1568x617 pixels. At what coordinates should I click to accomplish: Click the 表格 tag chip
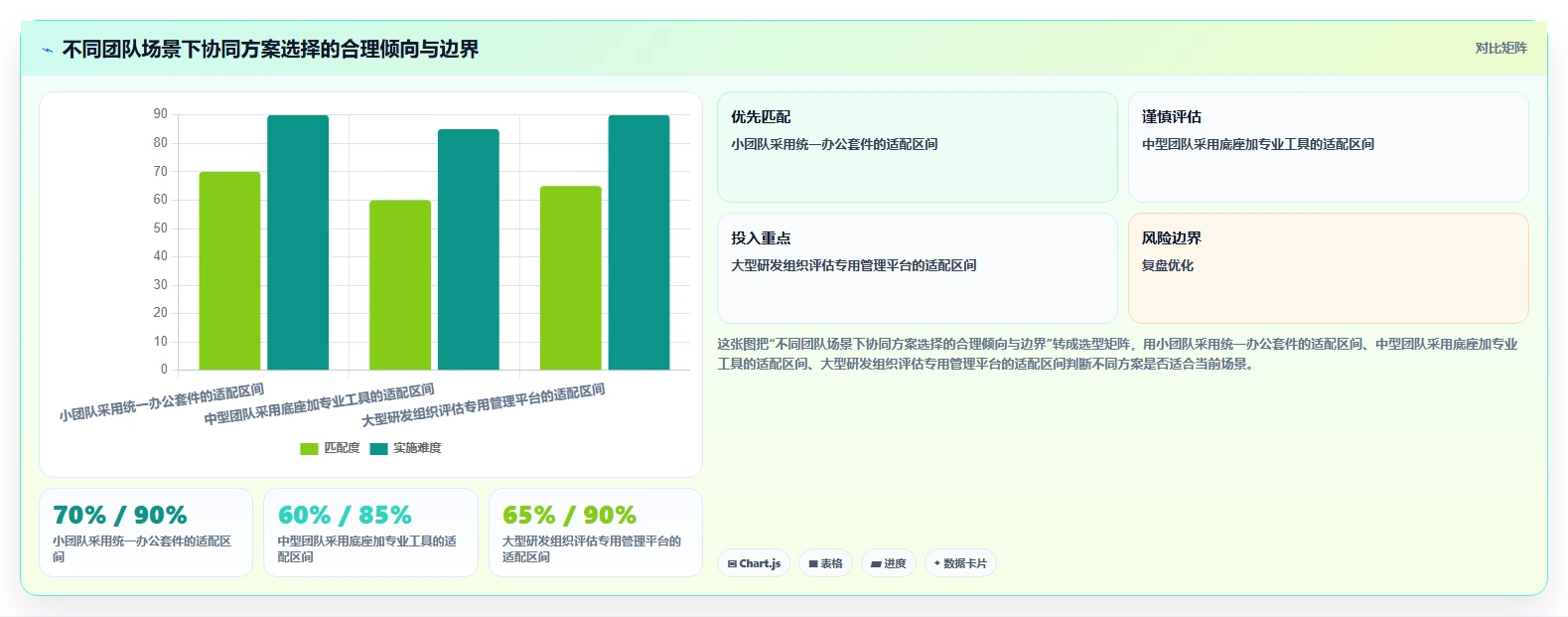coord(825,563)
